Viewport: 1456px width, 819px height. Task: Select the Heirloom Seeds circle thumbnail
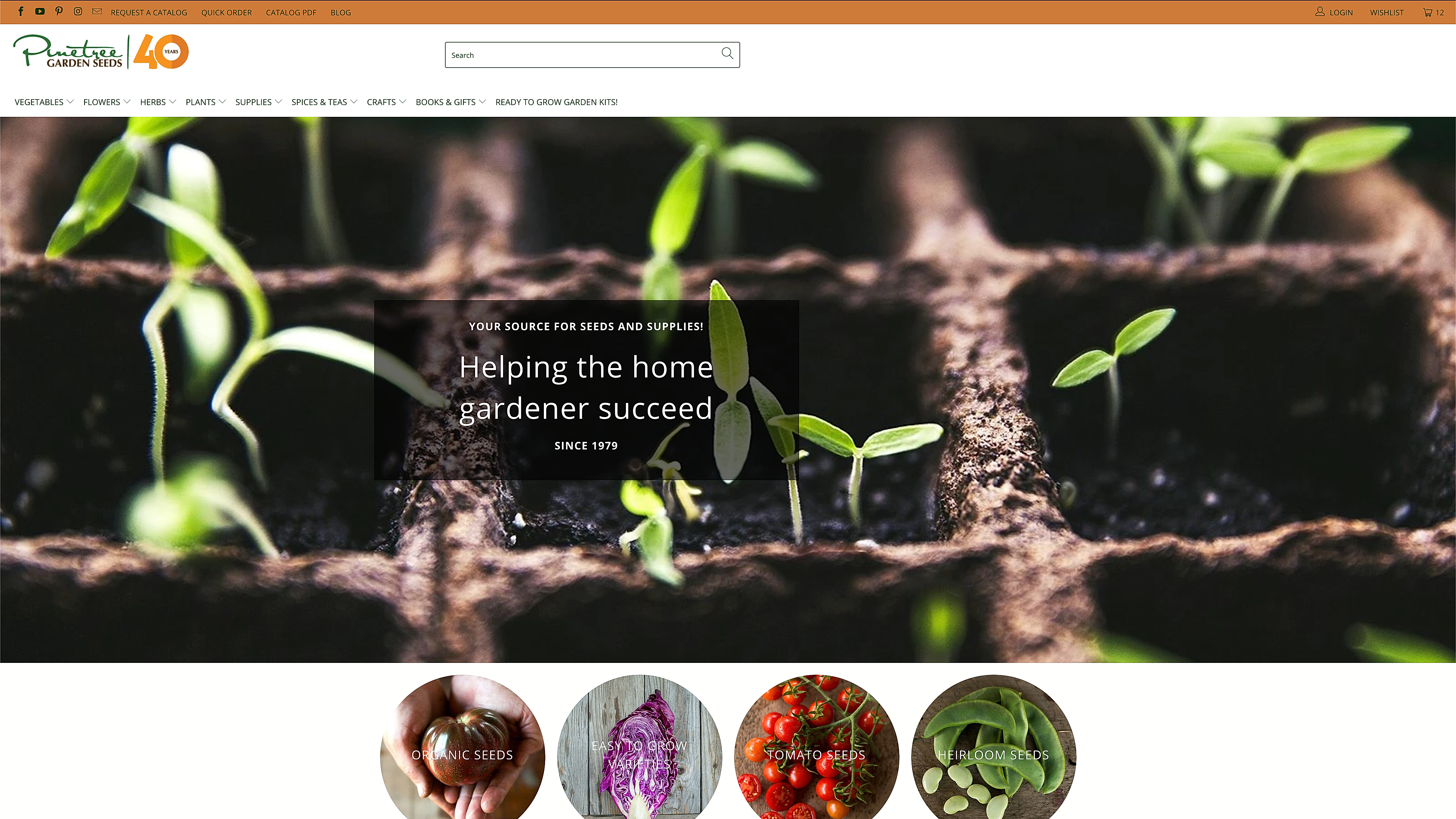coord(994,747)
